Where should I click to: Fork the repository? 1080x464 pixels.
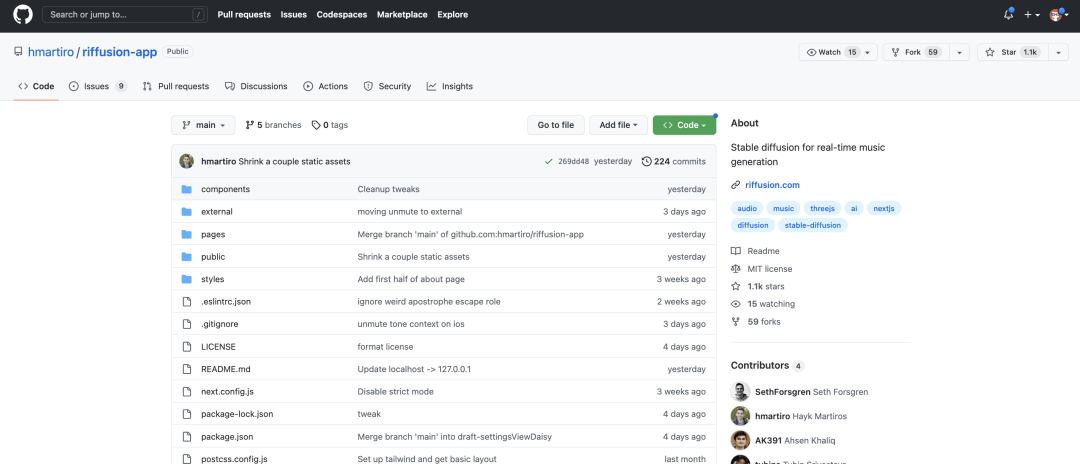[916, 52]
